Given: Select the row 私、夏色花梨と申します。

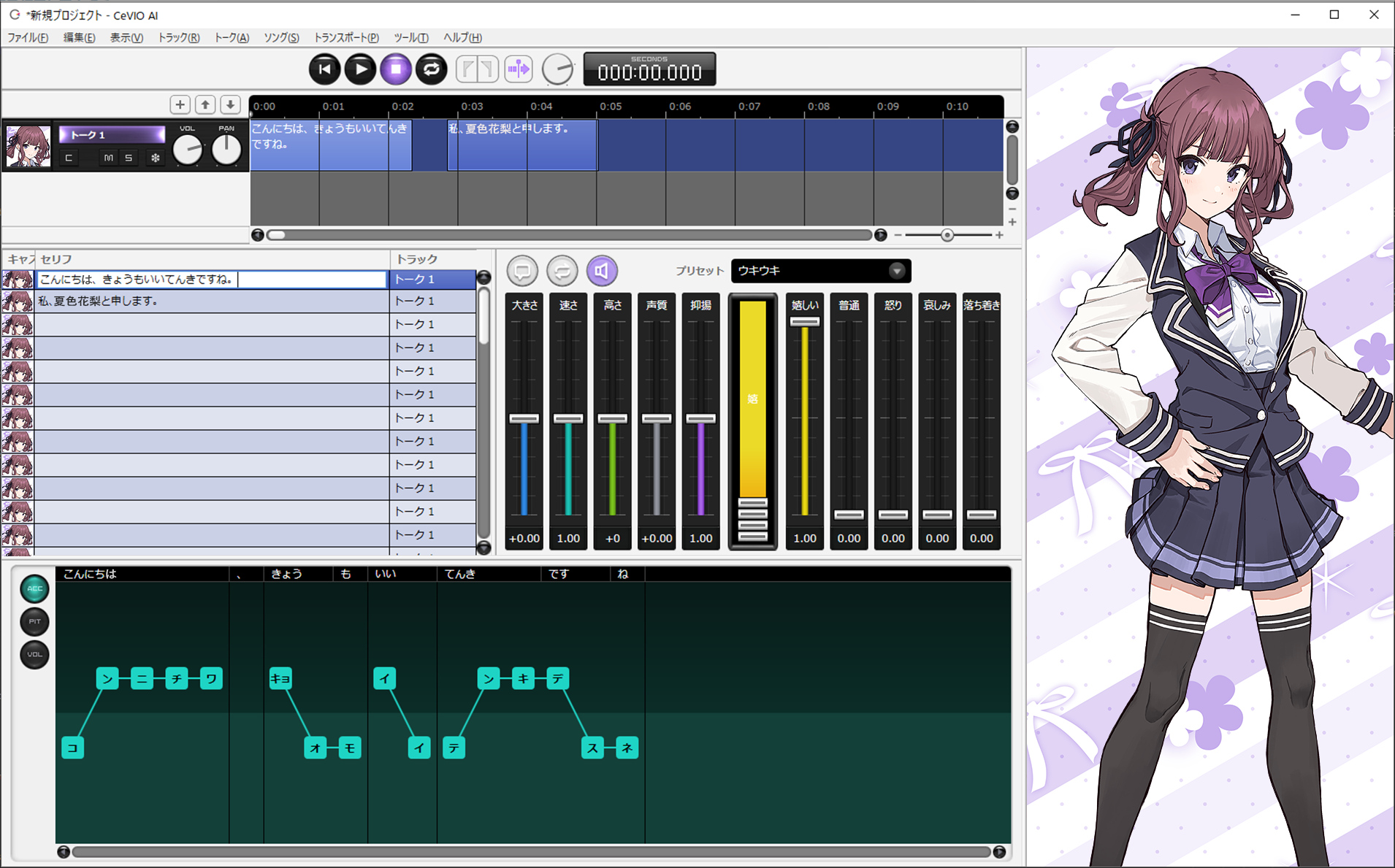Looking at the screenshot, I should (x=212, y=301).
